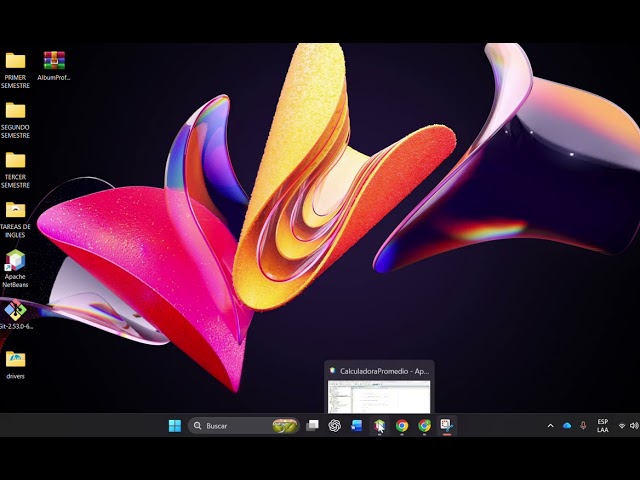640x480 pixels.
Task: Open Microsoft Word from the taskbar
Action: pos(357,426)
